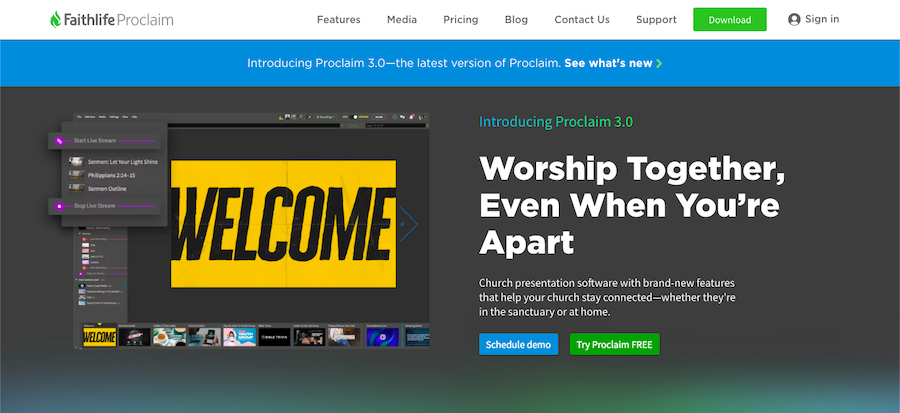Open the Contact Us page

(x=581, y=20)
